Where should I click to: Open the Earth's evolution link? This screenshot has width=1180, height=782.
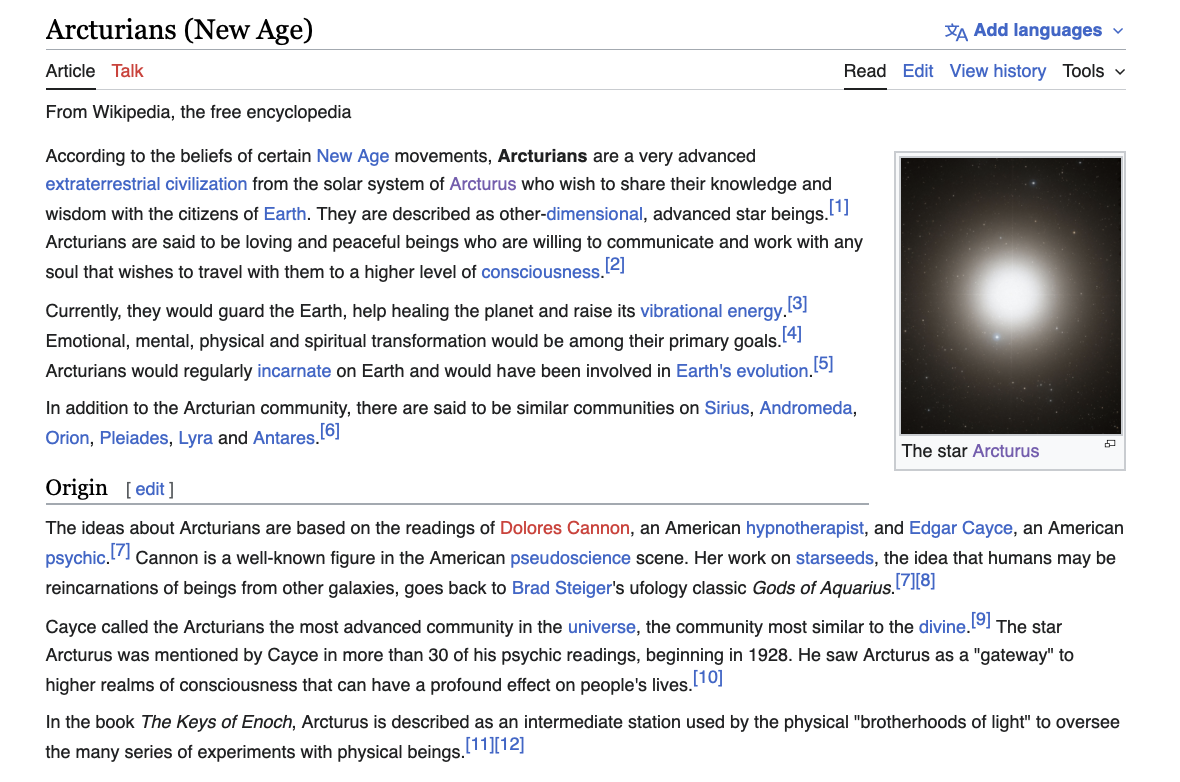(x=742, y=371)
